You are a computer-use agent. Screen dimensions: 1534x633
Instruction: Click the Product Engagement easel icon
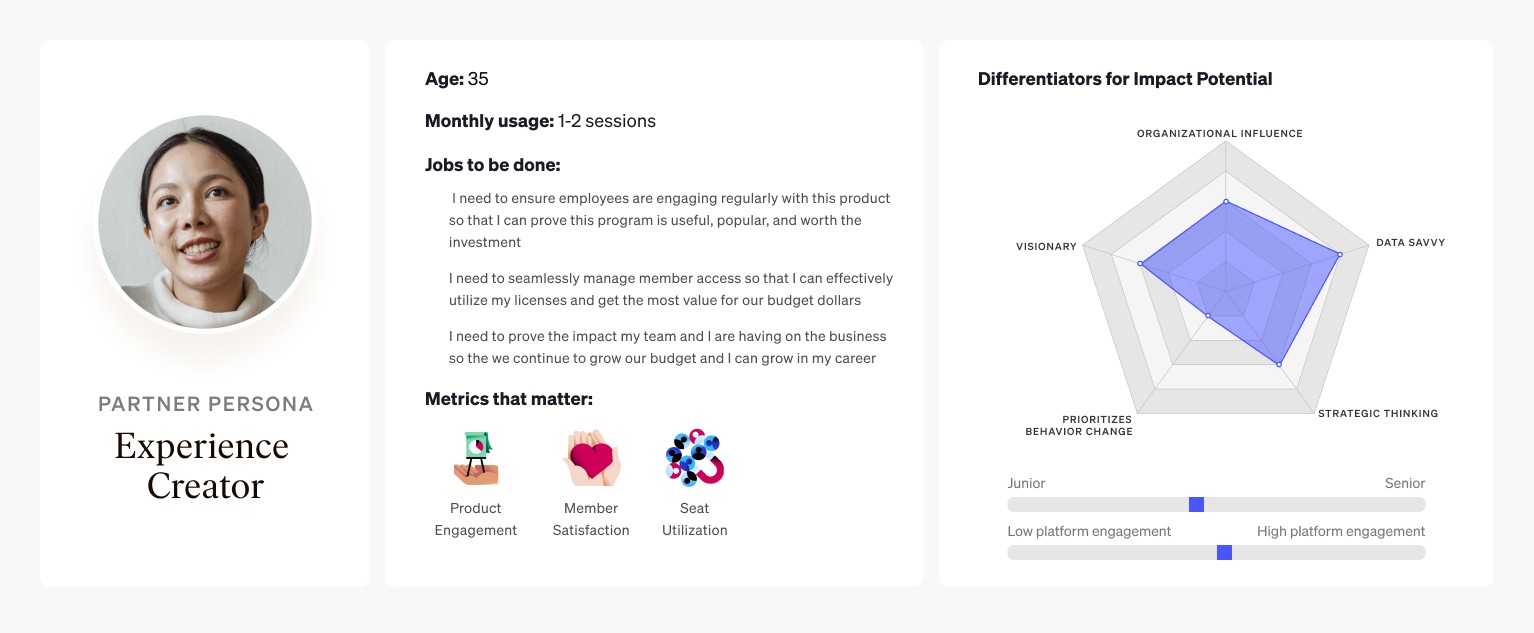476,459
